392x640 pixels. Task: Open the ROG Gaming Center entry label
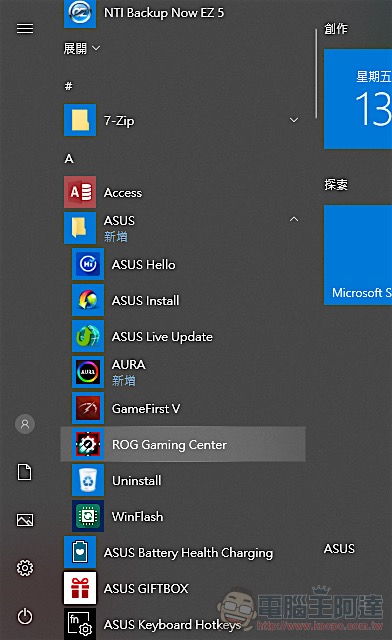point(169,444)
